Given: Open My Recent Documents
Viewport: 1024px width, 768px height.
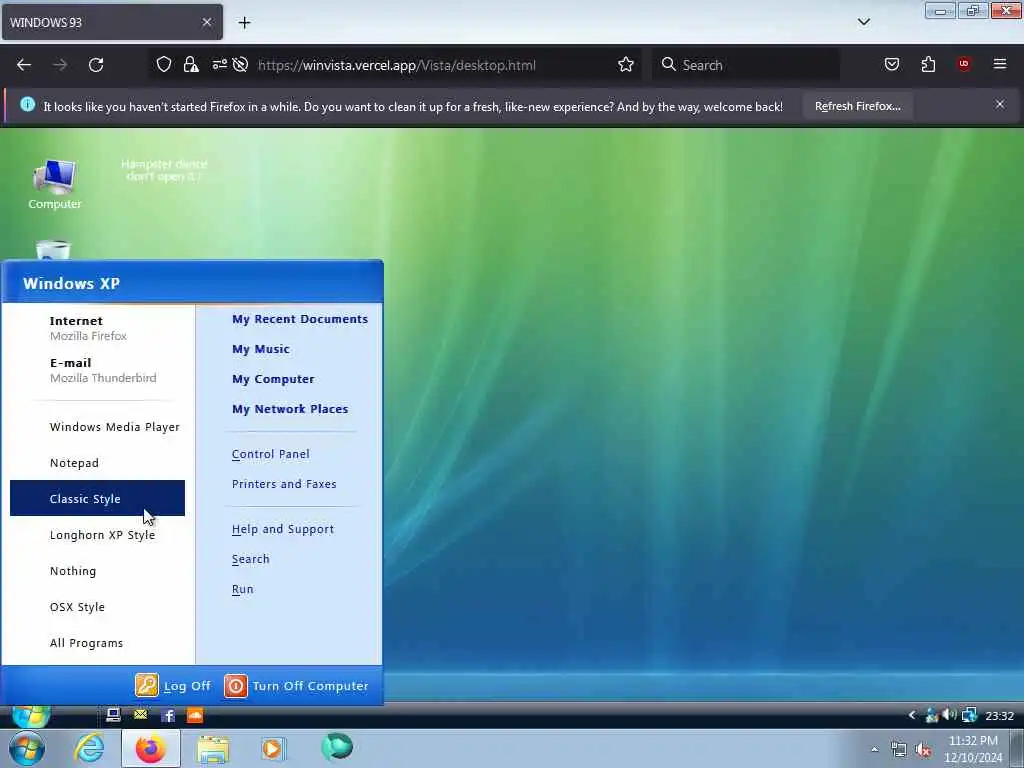Looking at the screenshot, I should click(300, 319).
